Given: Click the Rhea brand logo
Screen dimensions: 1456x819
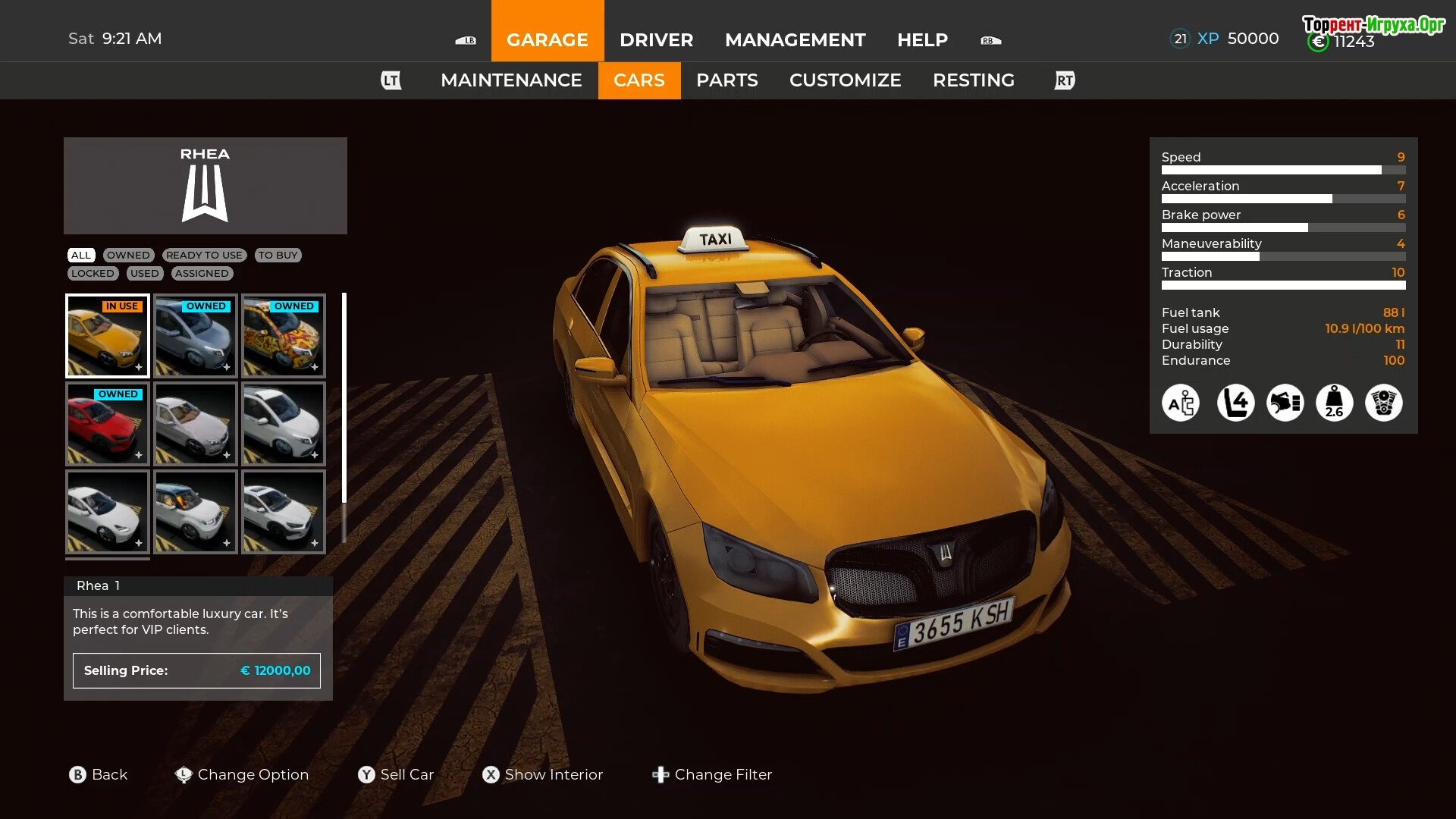Looking at the screenshot, I should tap(205, 194).
